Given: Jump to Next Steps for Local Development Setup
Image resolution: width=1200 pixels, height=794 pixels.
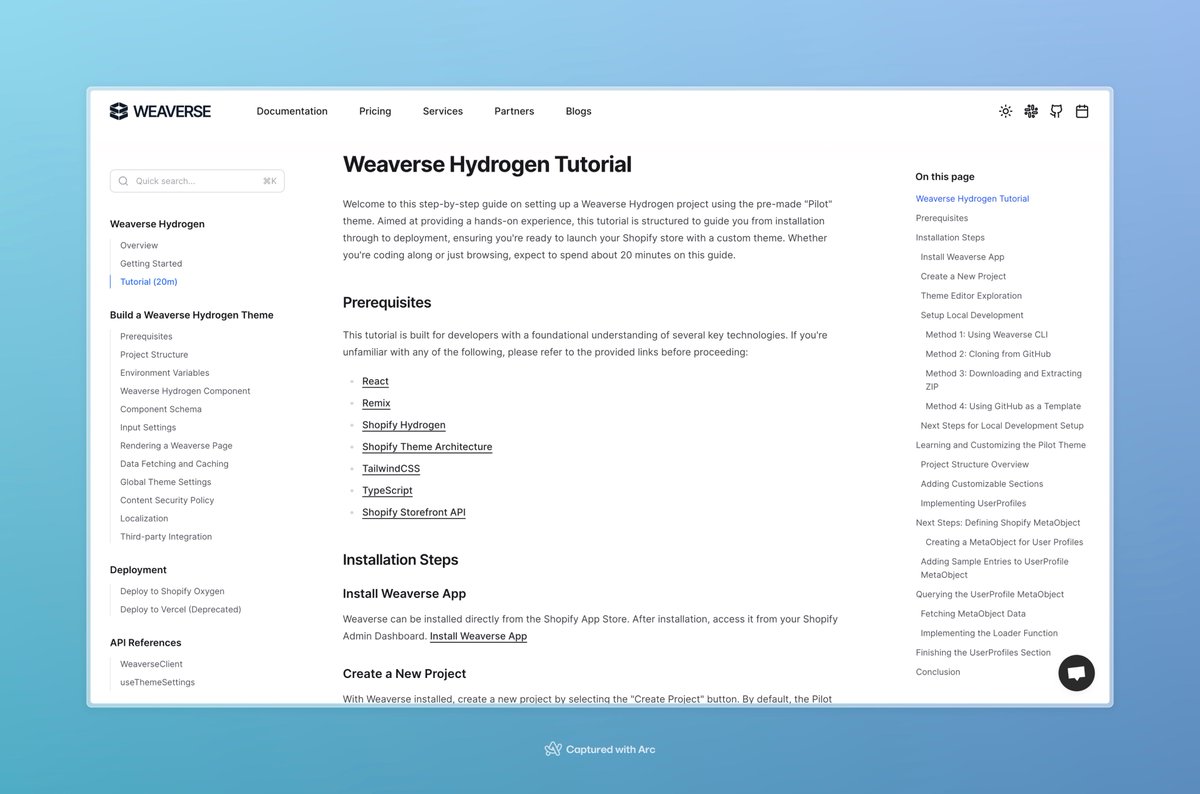Looking at the screenshot, I should point(1002,426).
